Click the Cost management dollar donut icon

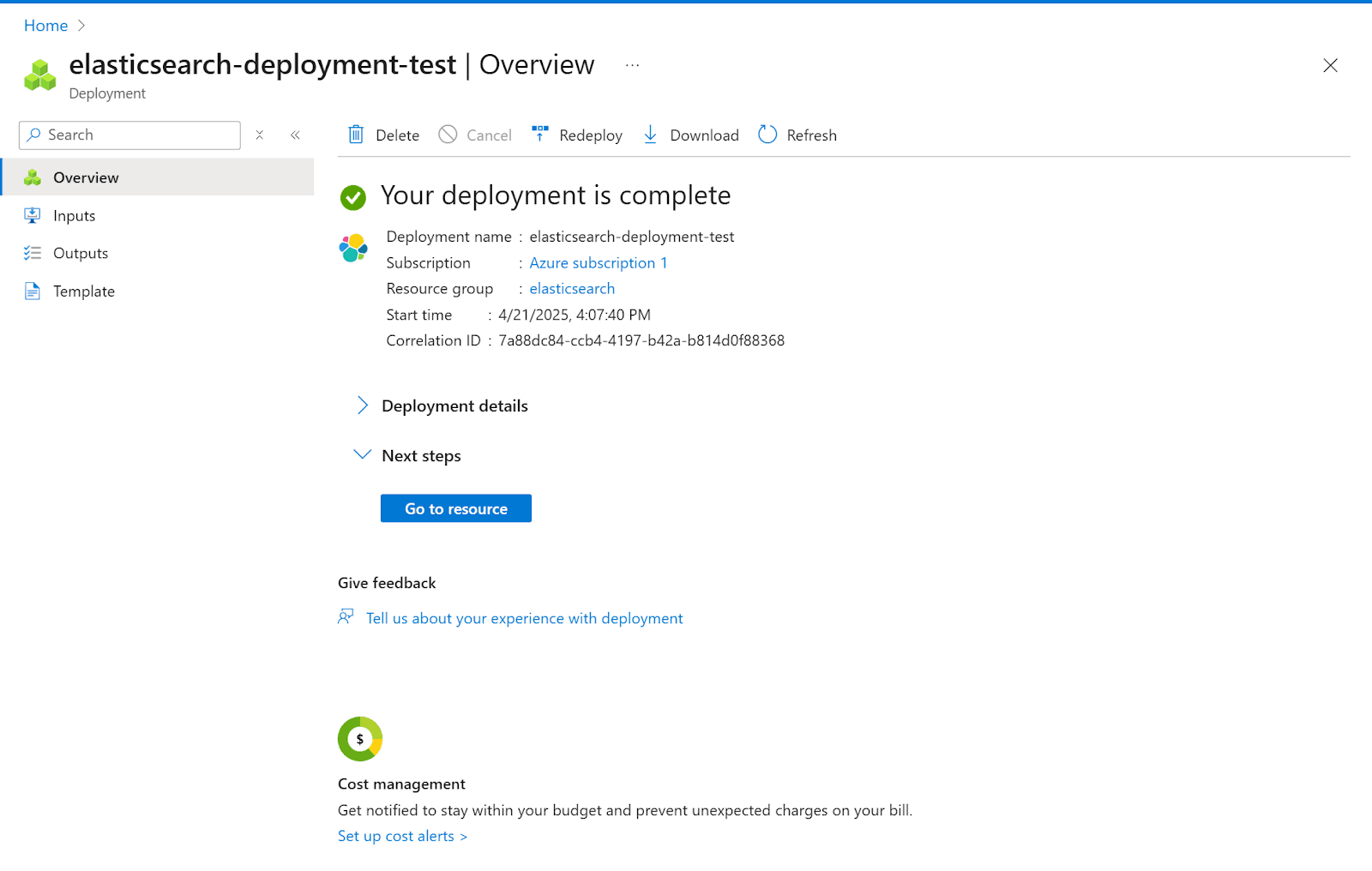pyautogui.click(x=359, y=738)
